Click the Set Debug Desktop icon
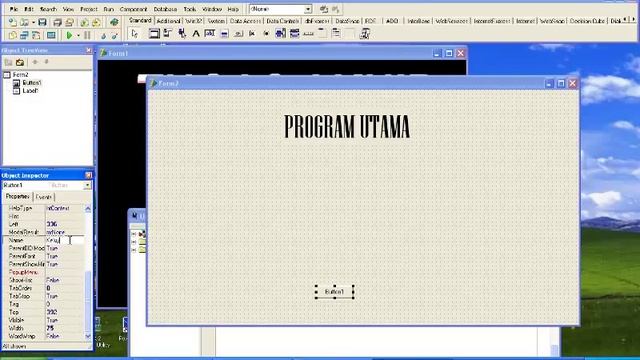Image resolution: width=640 pixels, height=360 pixels. tap(335, 9)
